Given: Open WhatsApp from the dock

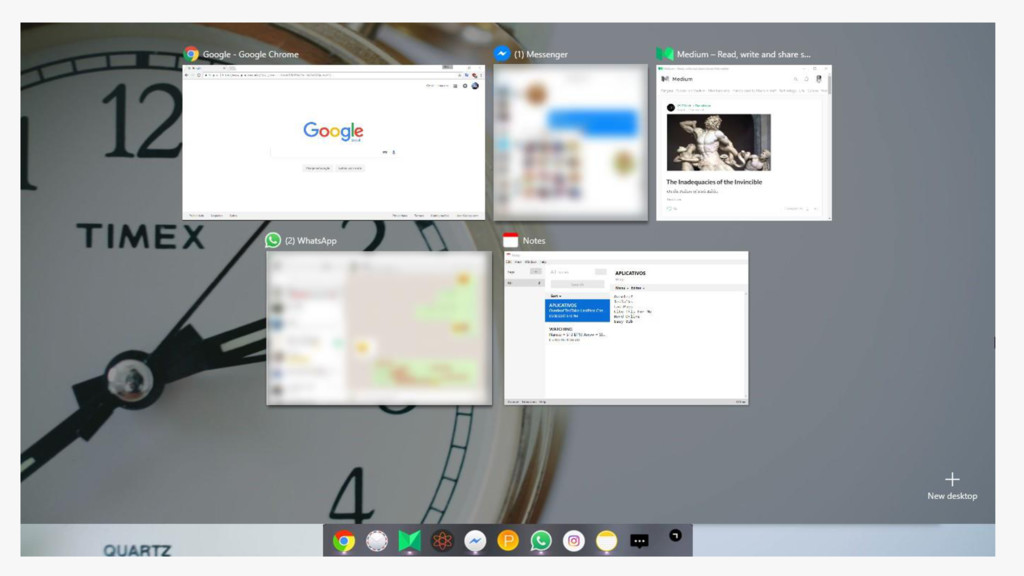Looking at the screenshot, I should [541, 541].
